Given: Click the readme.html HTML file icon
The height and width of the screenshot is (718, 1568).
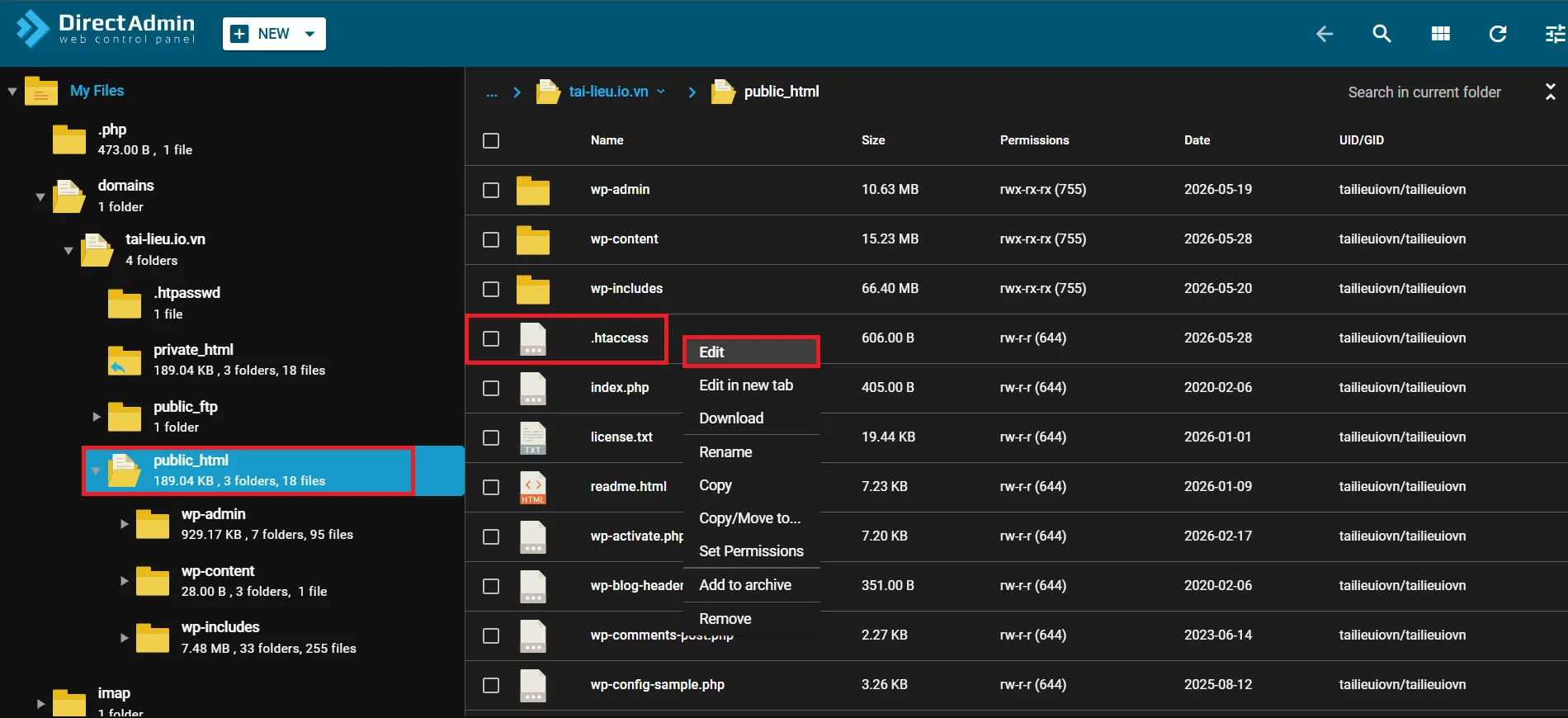Looking at the screenshot, I should (533, 488).
